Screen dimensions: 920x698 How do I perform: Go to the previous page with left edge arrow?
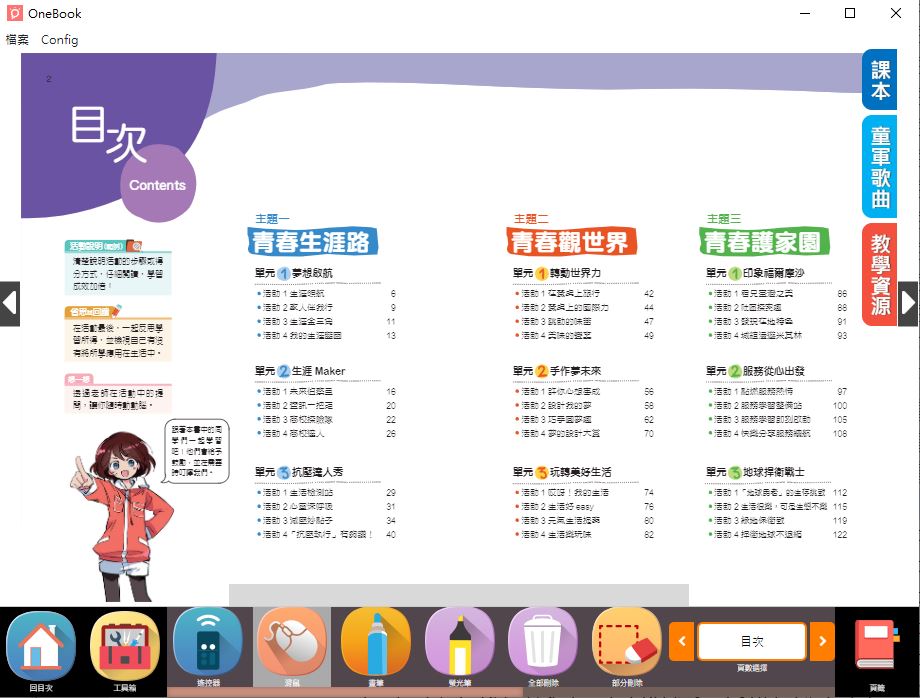10,304
